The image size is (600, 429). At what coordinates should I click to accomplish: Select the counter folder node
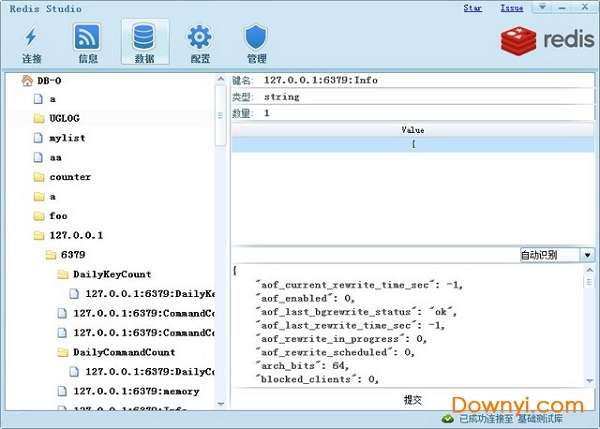click(70, 177)
